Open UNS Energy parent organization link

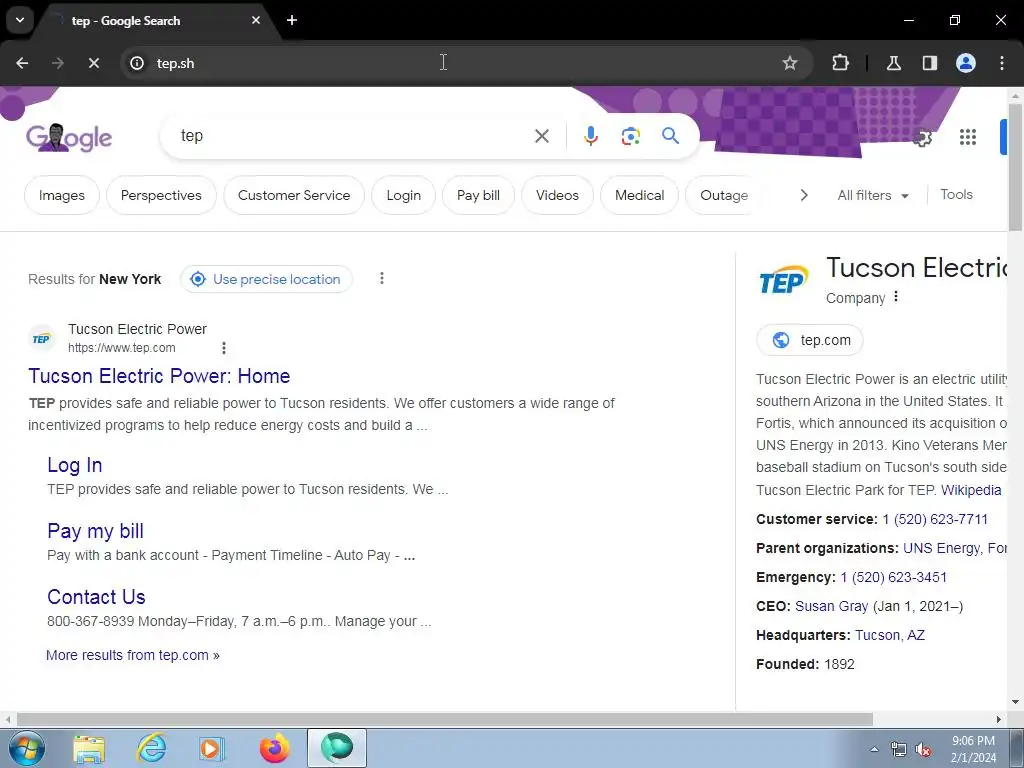pyautogui.click(x=942, y=549)
